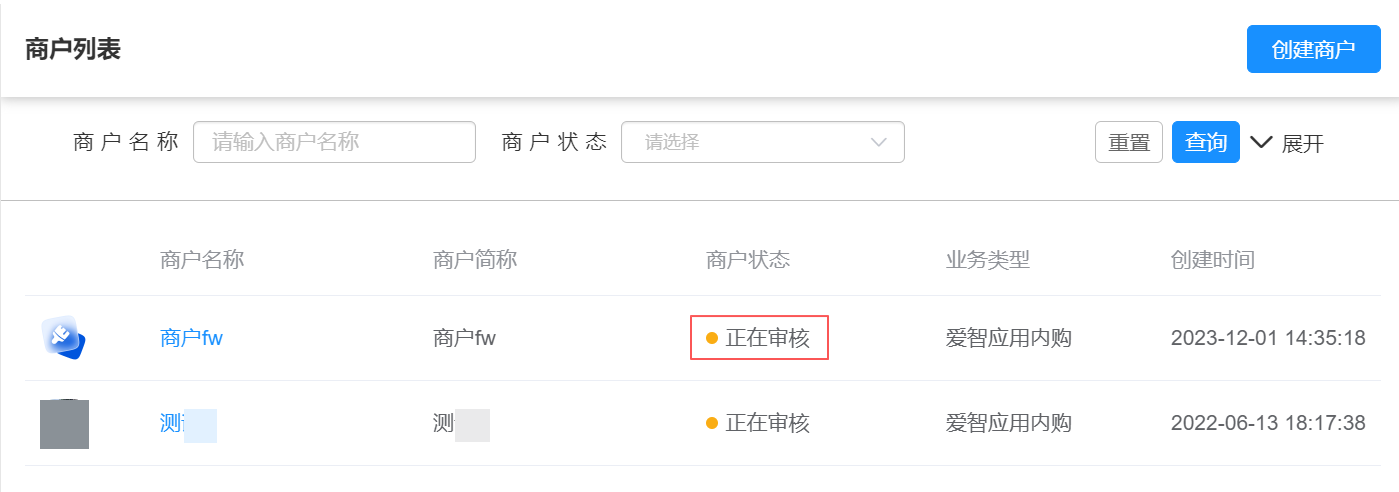The height and width of the screenshot is (492, 1399).
Task: Click orange status dot in 商户fw row
Action: [x=712, y=338]
